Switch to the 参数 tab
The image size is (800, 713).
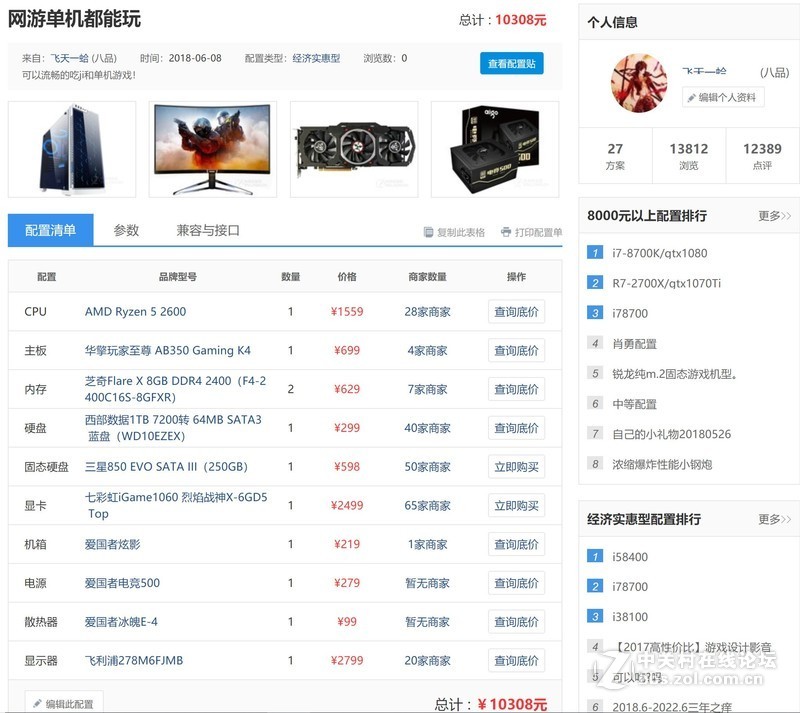tap(126, 230)
